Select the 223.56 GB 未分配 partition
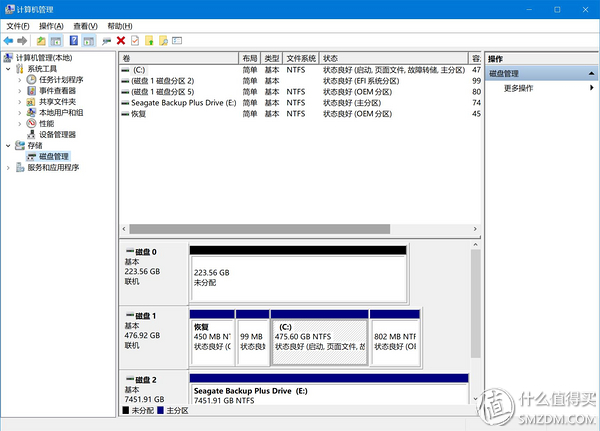The width and height of the screenshot is (600, 431). point(298,274)
